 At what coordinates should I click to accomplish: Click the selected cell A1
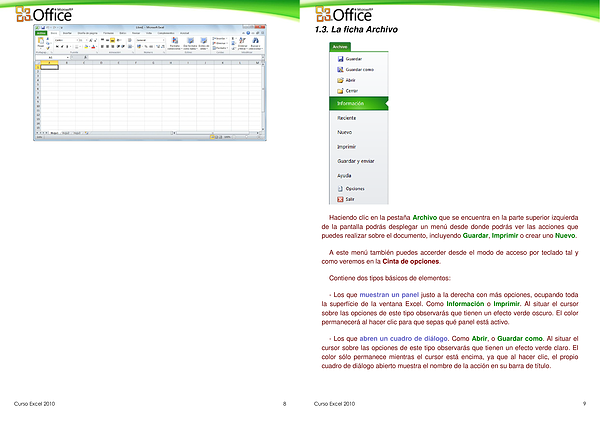coord(49,67)
